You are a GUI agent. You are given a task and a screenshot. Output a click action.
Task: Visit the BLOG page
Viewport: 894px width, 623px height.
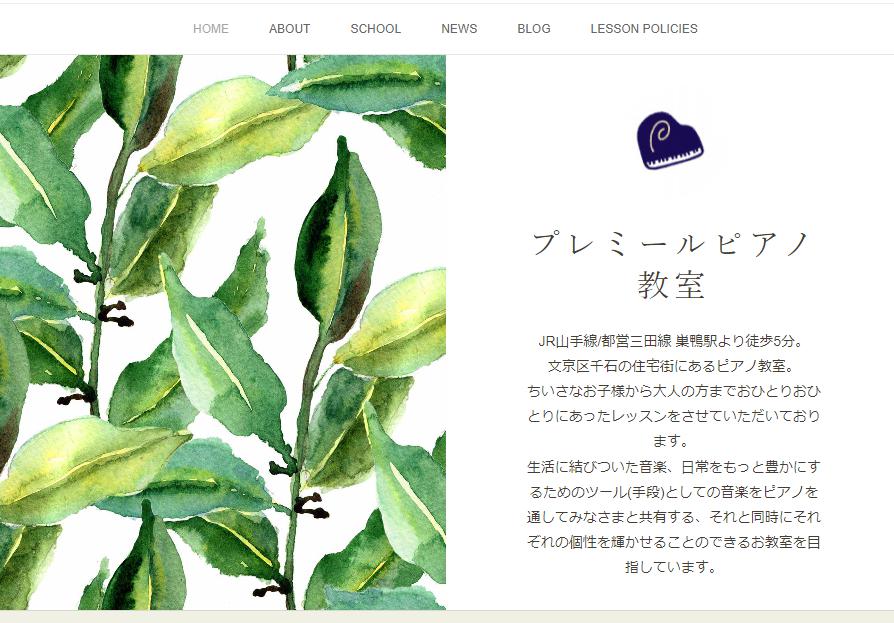(534, 28)
